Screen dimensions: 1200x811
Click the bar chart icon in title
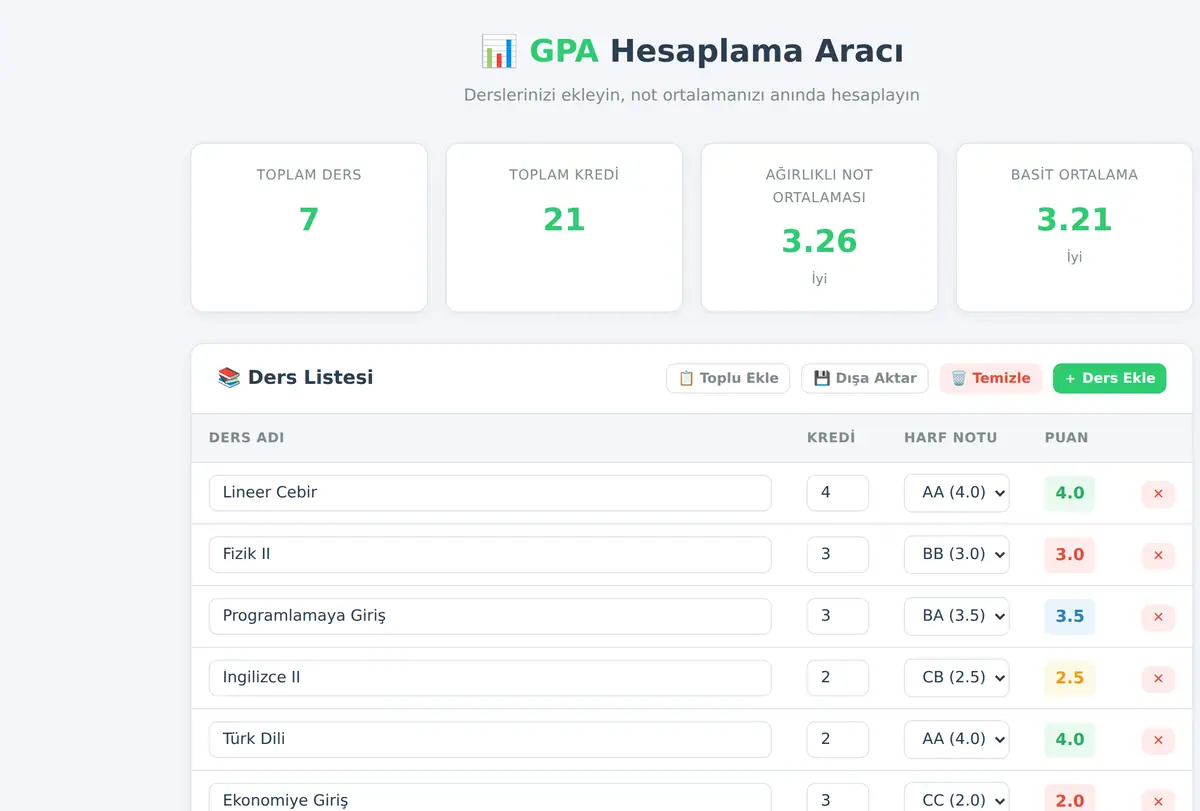point(498,51)
